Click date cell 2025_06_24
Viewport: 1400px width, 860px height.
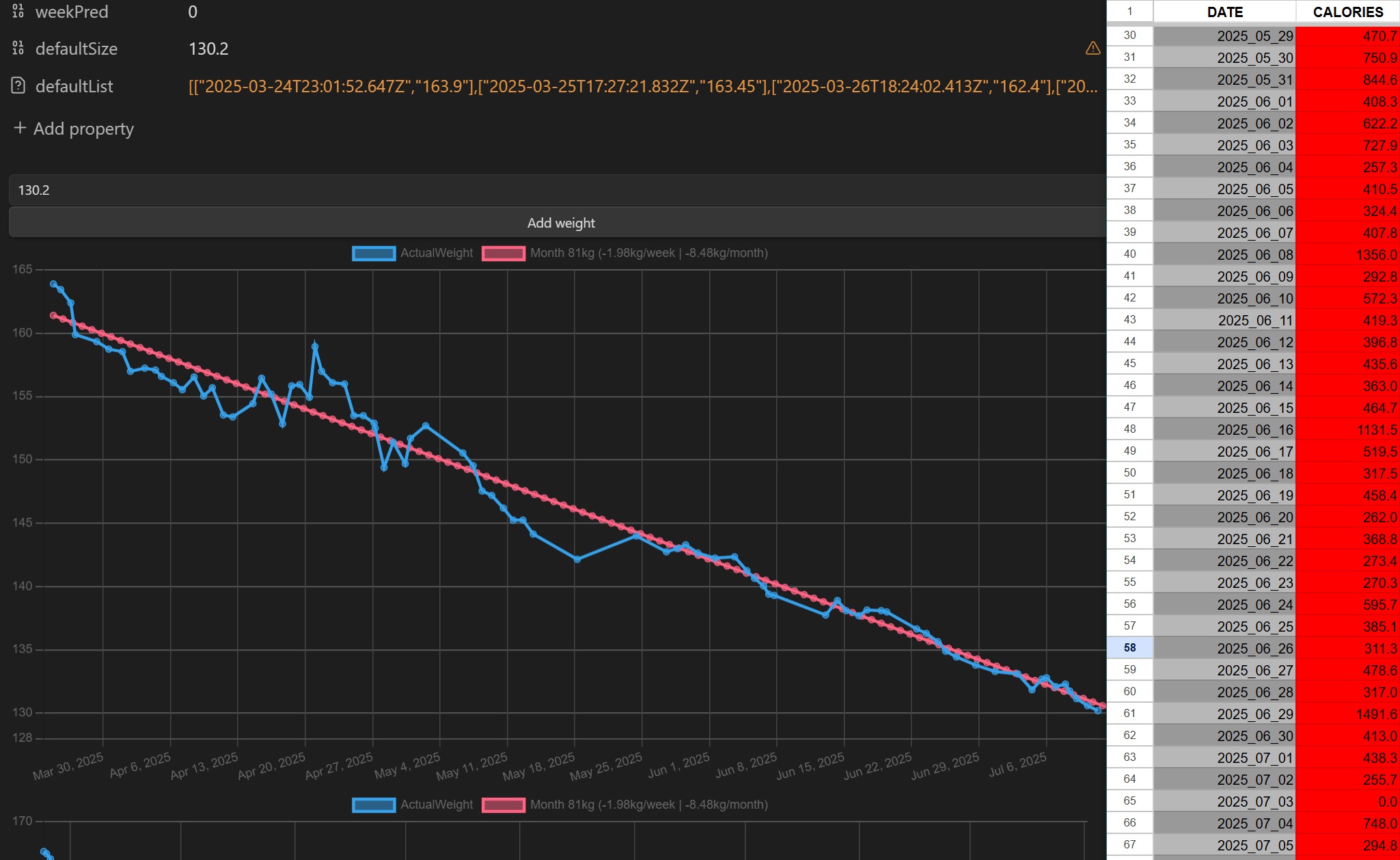(x=1224, y=604)
